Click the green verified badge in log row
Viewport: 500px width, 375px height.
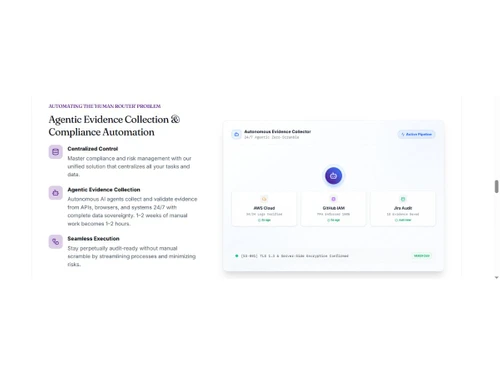421,256
